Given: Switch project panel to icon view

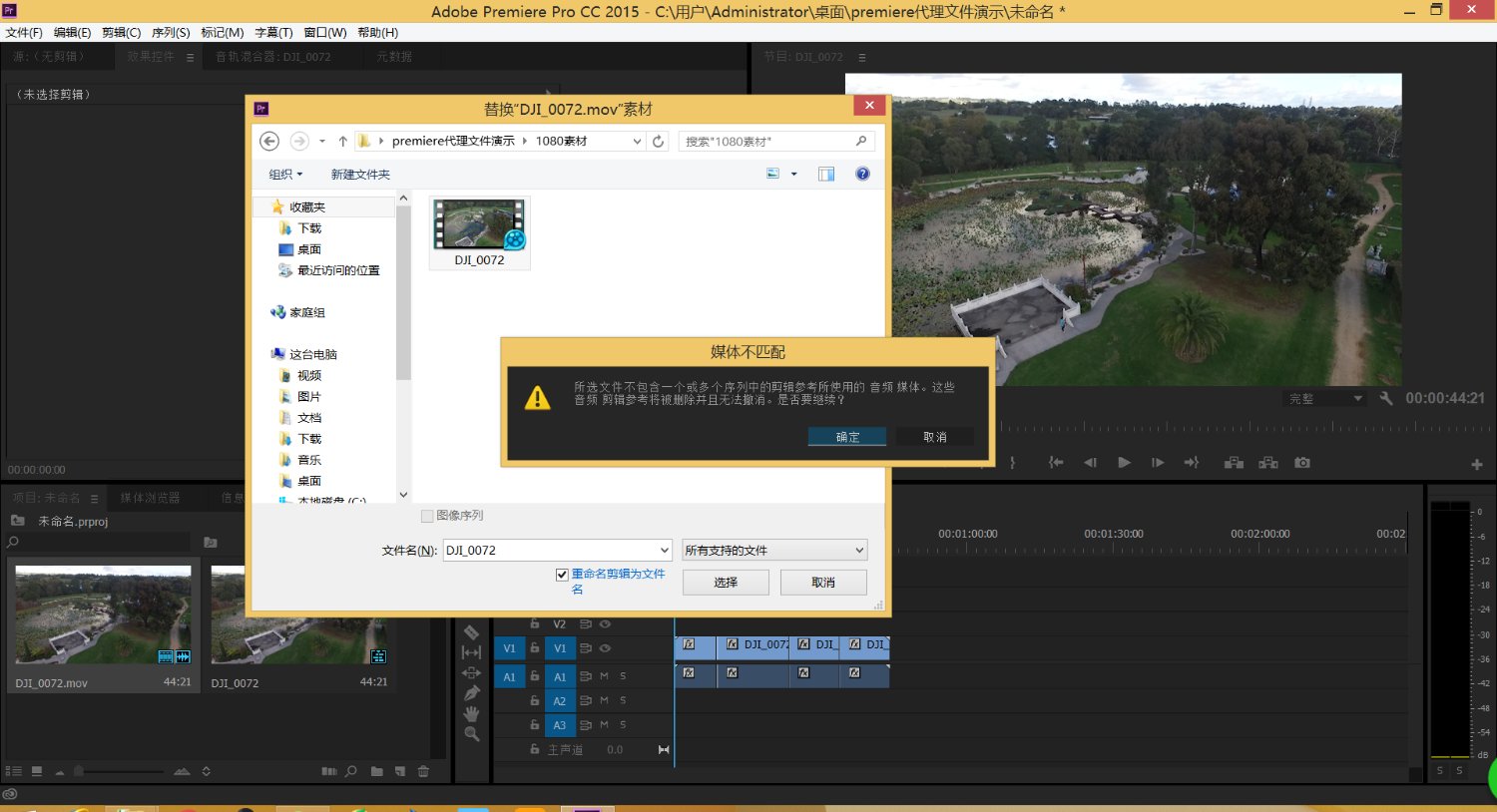Looking at the screenshot, I should click(x=37, y=771).
